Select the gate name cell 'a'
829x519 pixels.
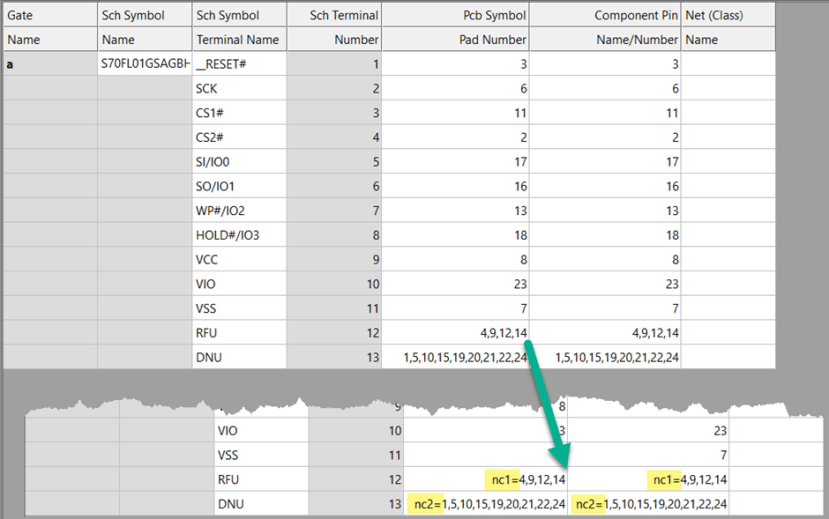(50, 64)
